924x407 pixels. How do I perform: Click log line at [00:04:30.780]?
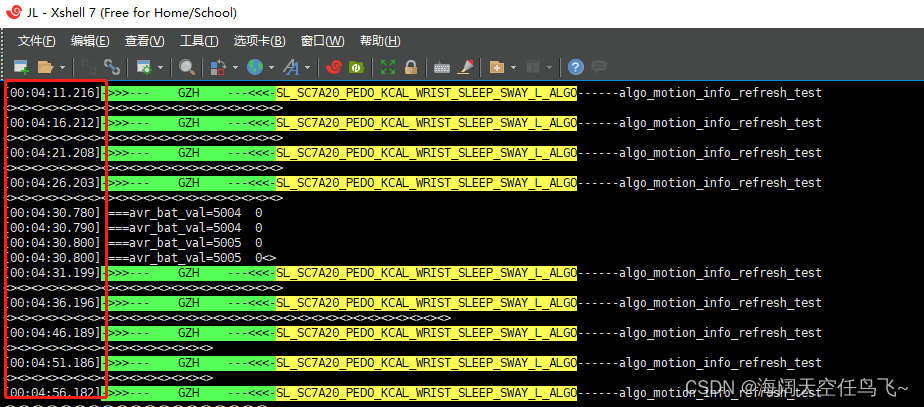tap(134, 213)
